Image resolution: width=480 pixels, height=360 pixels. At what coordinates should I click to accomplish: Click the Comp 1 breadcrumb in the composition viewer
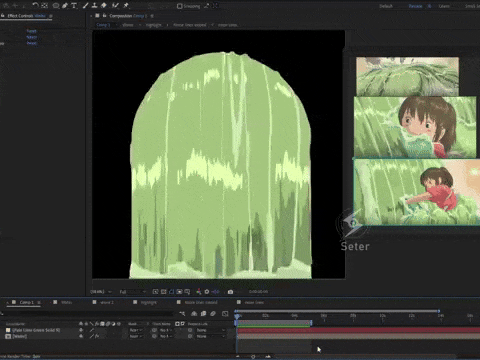click(103, 25)
